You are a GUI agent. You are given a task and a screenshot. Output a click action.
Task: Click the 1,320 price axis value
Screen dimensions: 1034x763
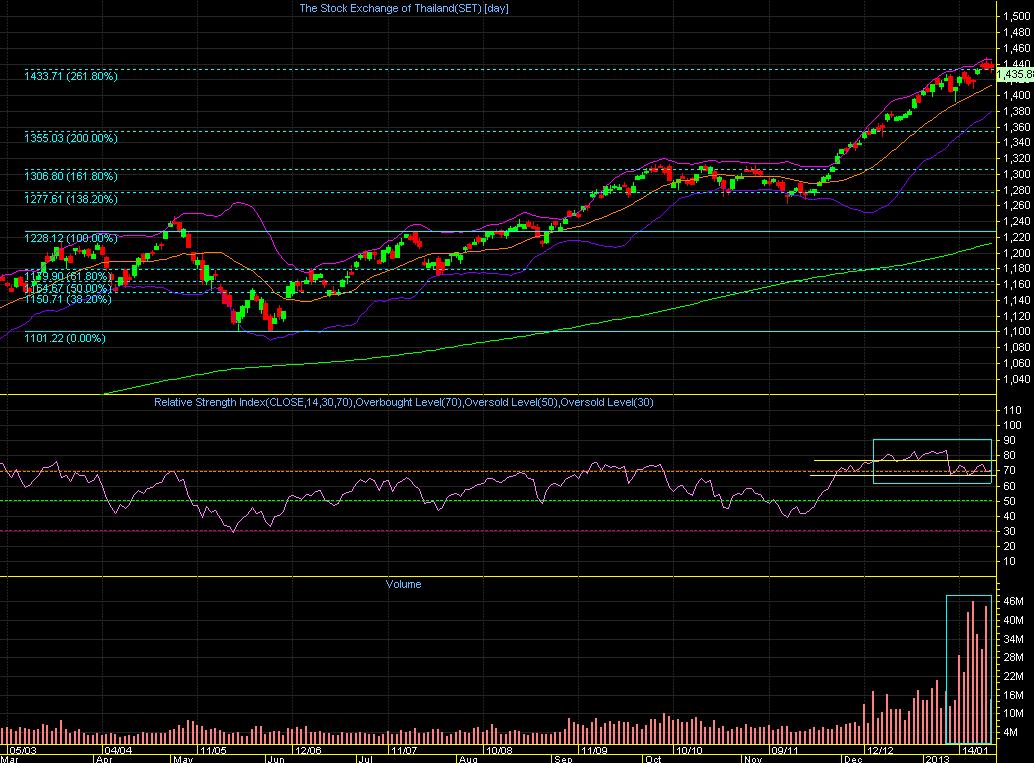pos(1016,158)
